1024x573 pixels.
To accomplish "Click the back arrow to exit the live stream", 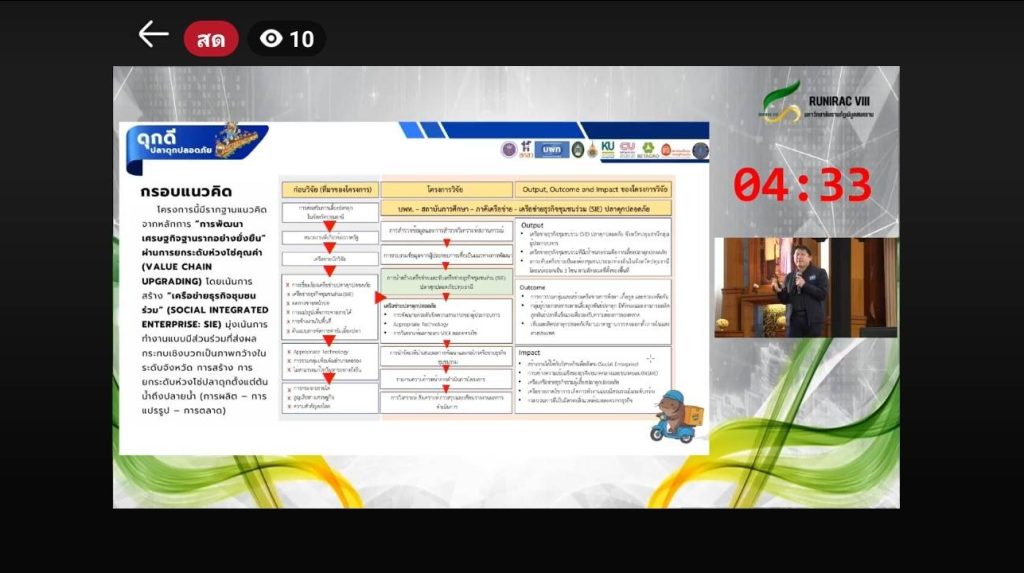I will [153, 36].
